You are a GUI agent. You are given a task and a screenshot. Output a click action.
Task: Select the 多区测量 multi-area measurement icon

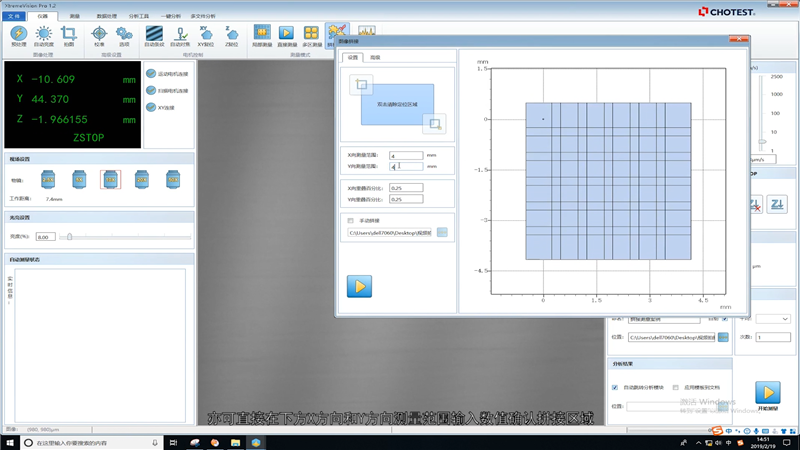coord(311,34)
